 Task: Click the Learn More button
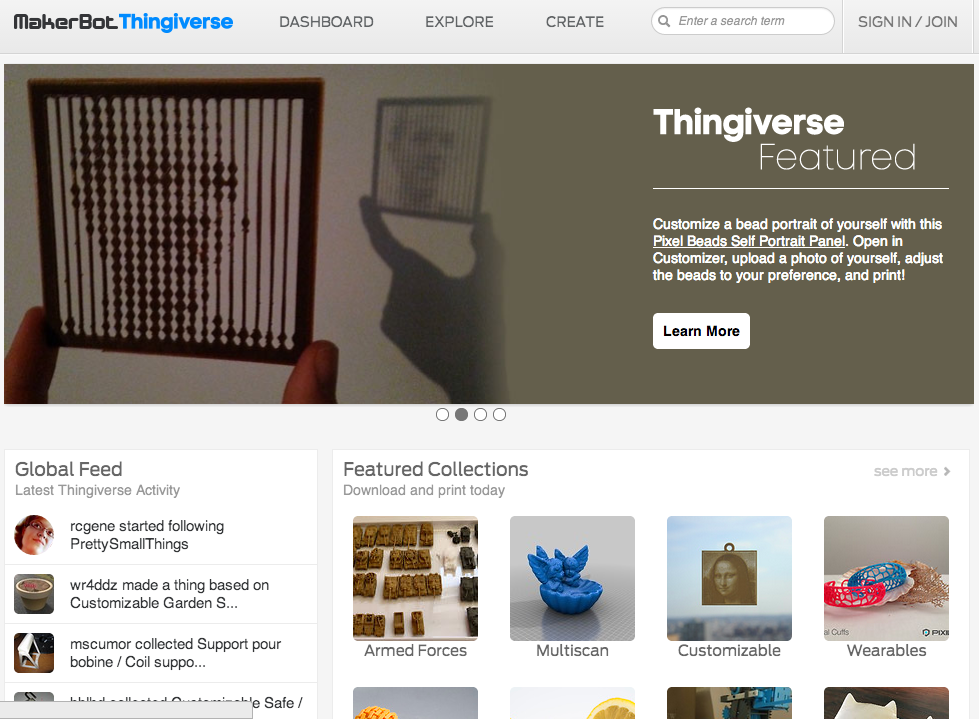coord(701,331)
